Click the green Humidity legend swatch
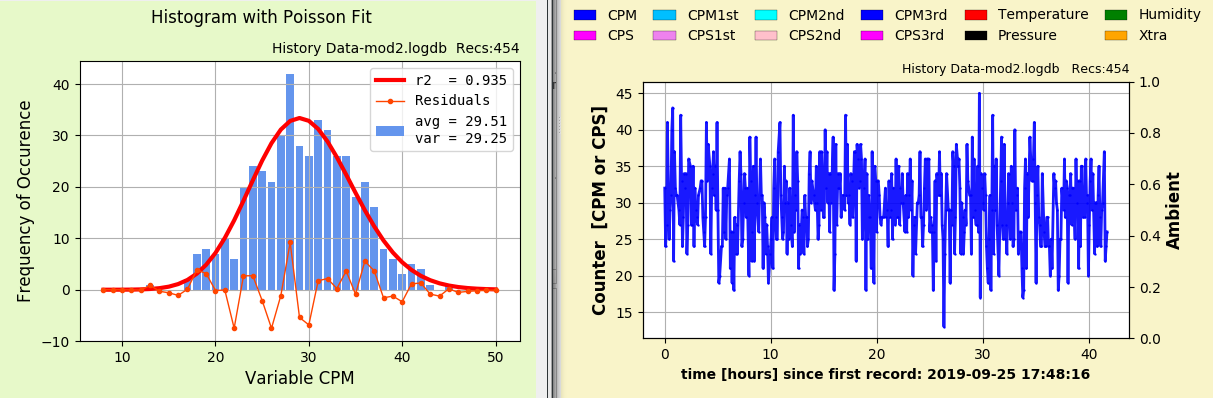 tap(1116, 15)
